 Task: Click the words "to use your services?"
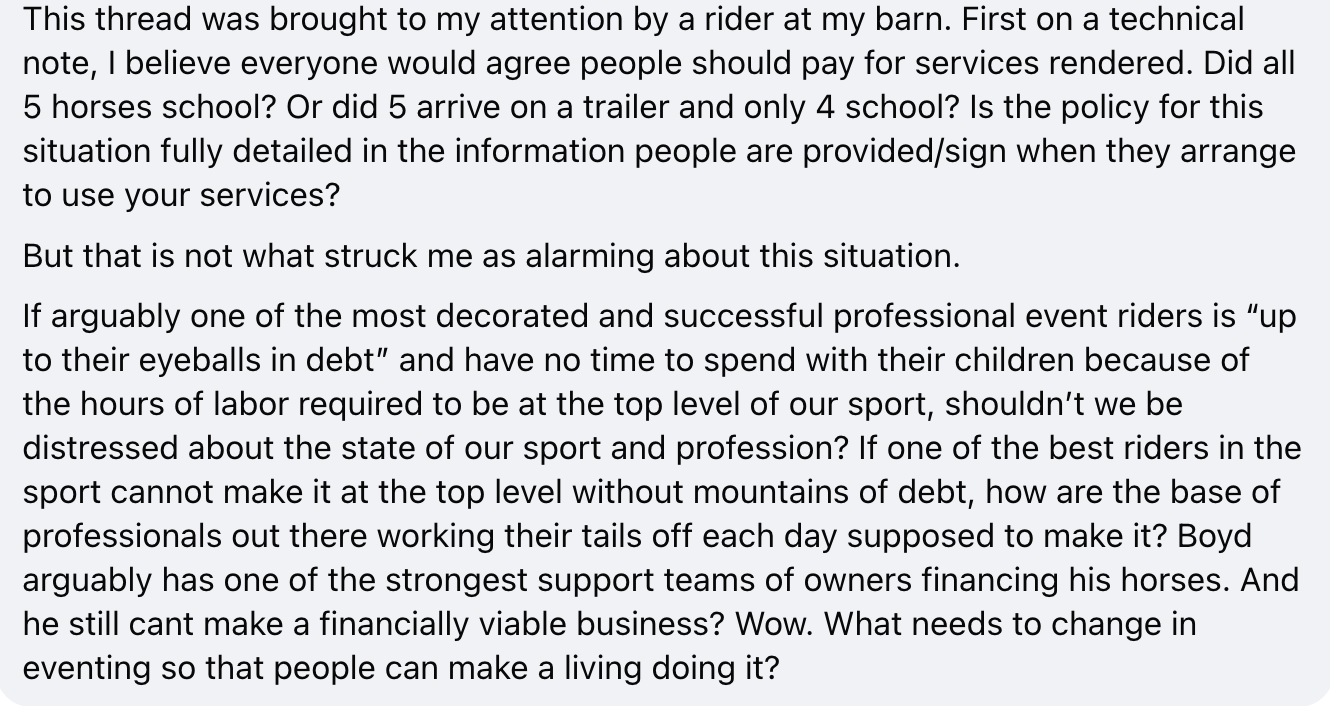tap(181, 195)
